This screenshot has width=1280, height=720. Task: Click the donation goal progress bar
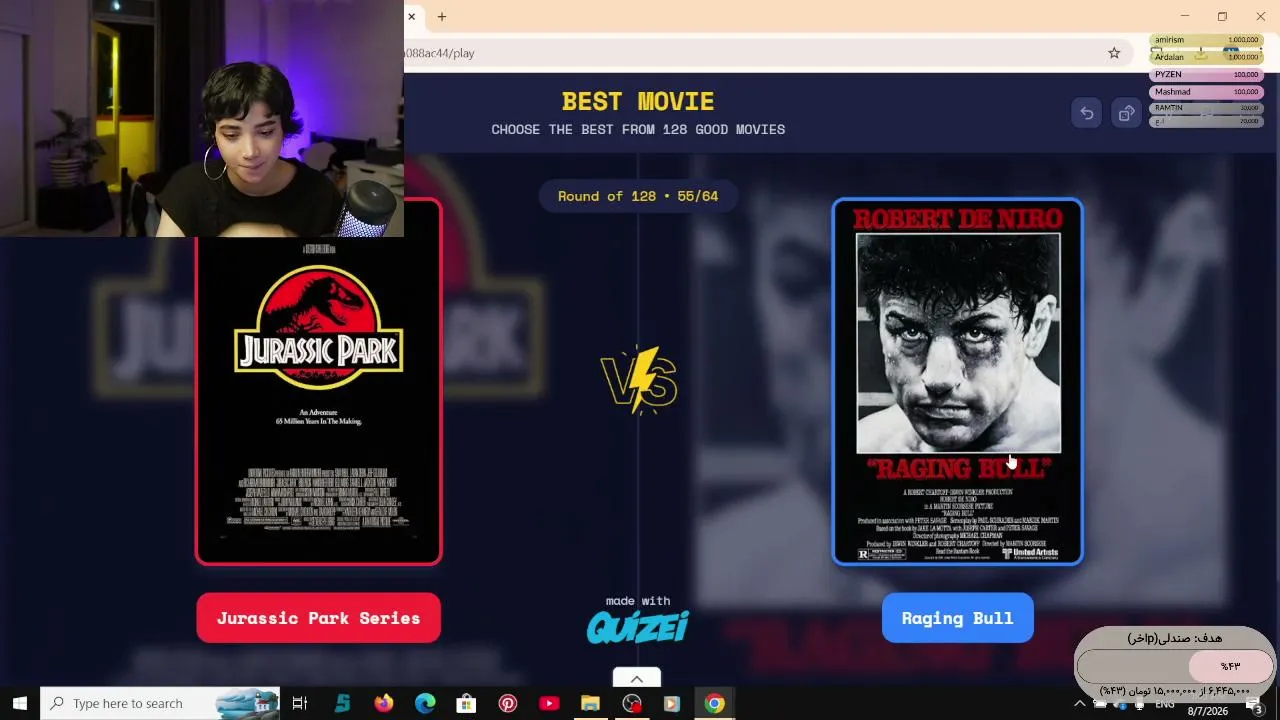[1175, 666]
